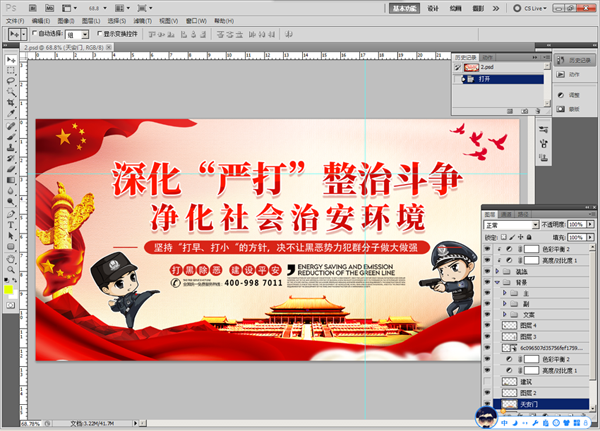Viewport: 600px width, 431px height.
Task: Select the Eraser tool
Action: (11, 169)
